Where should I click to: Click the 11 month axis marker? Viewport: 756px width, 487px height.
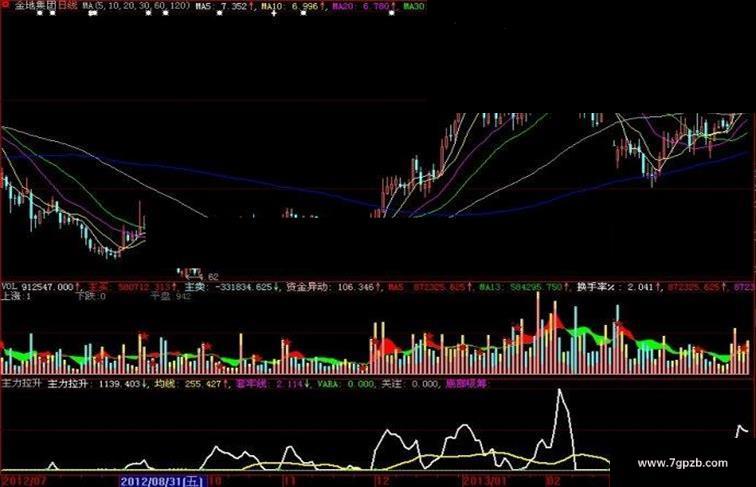tap(289, 481)
